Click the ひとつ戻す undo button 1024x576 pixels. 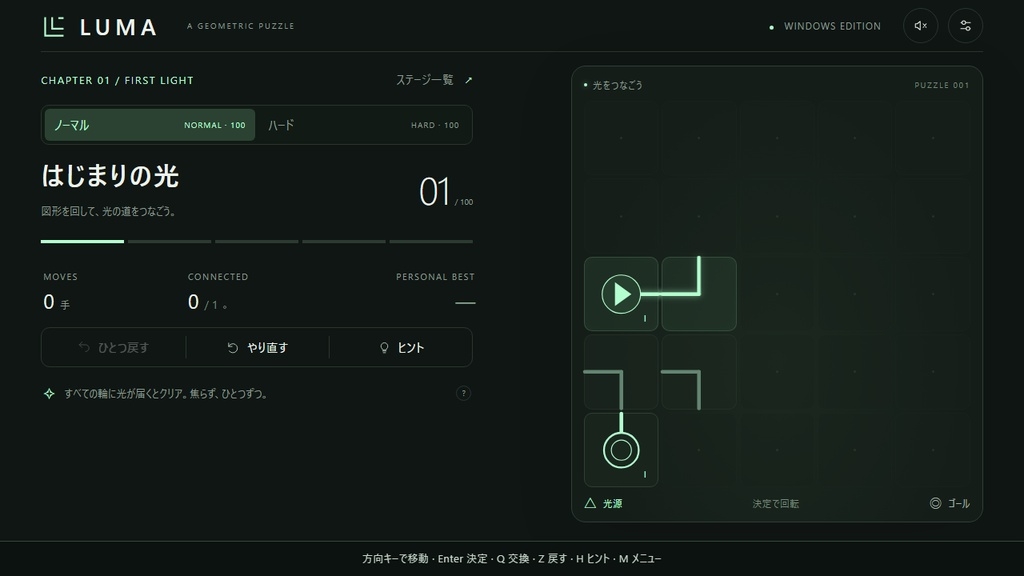point(114,347)
